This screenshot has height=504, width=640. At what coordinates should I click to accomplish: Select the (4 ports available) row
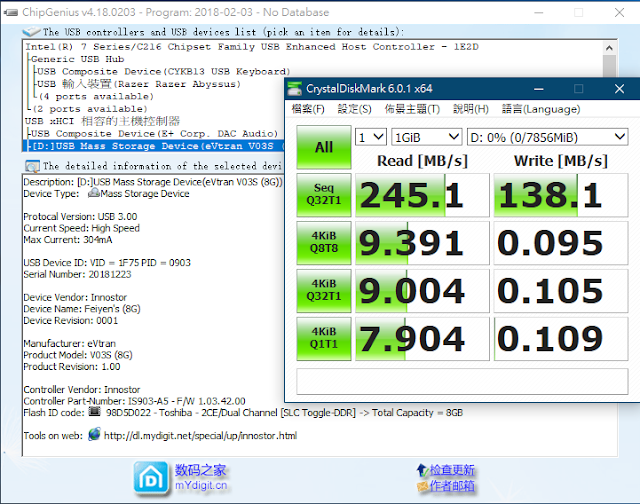(x=96, y=97)
